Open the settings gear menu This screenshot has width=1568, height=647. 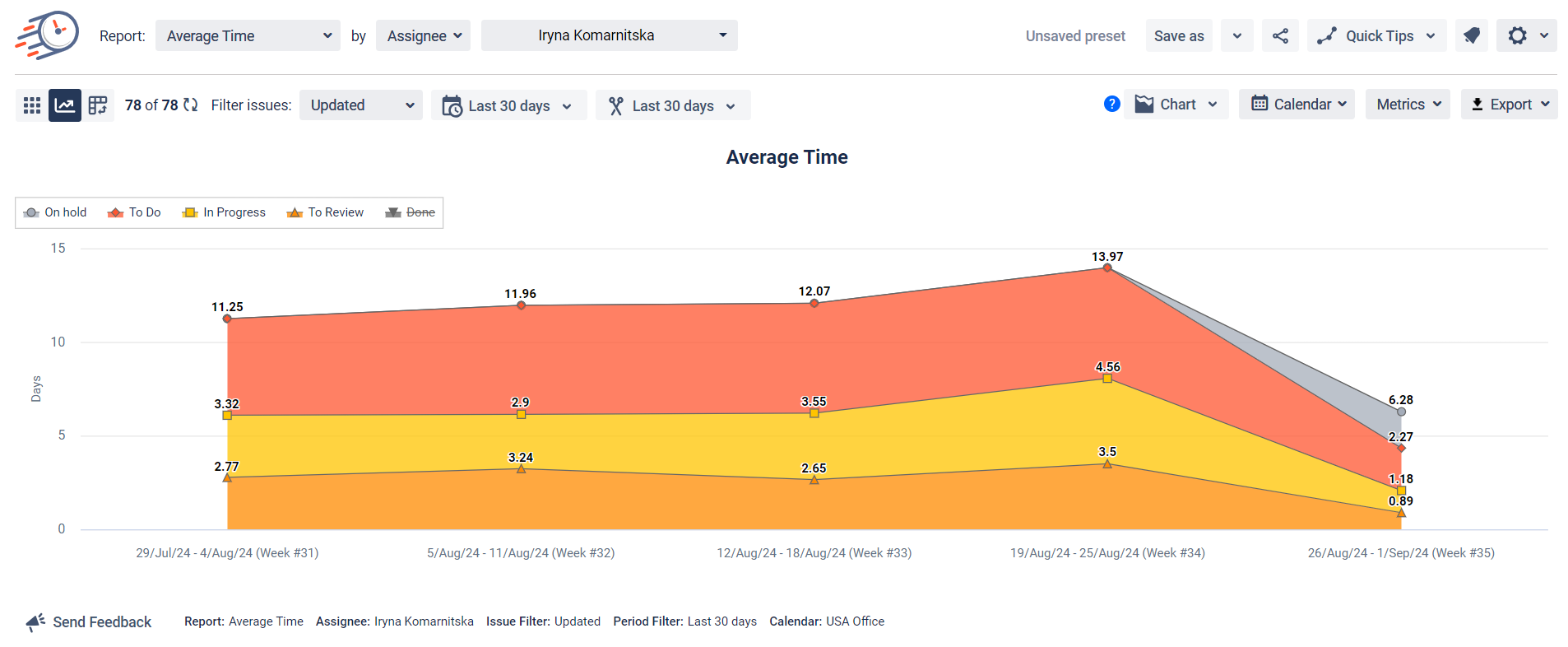[x=1526, y=36]
